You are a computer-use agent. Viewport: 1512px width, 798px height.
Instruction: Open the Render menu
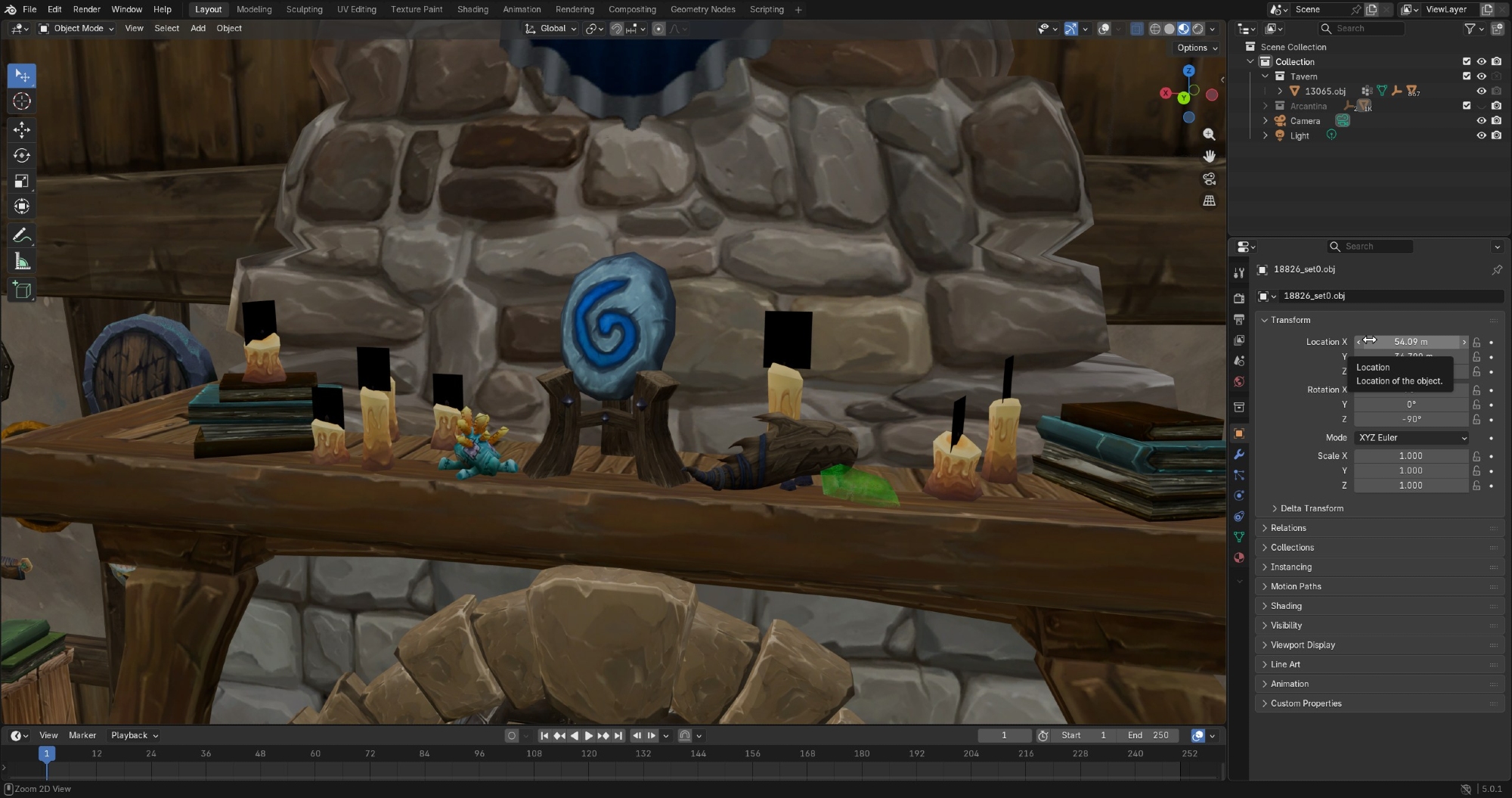tap(86, 9)
